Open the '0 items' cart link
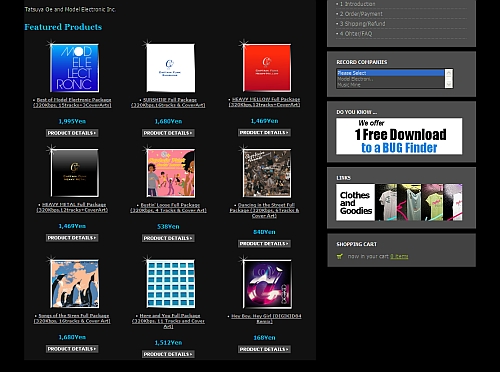 pos(399,256)
